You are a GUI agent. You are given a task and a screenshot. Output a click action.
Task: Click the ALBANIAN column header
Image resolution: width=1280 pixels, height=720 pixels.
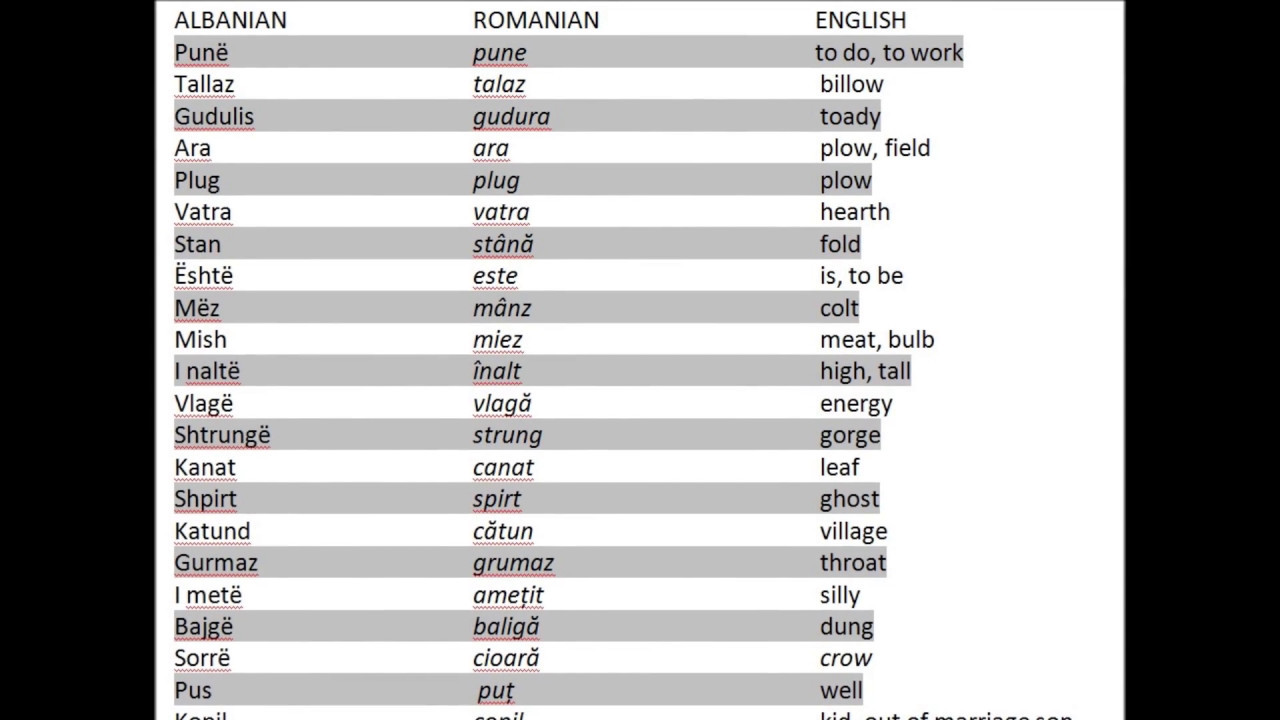[230, 20]
